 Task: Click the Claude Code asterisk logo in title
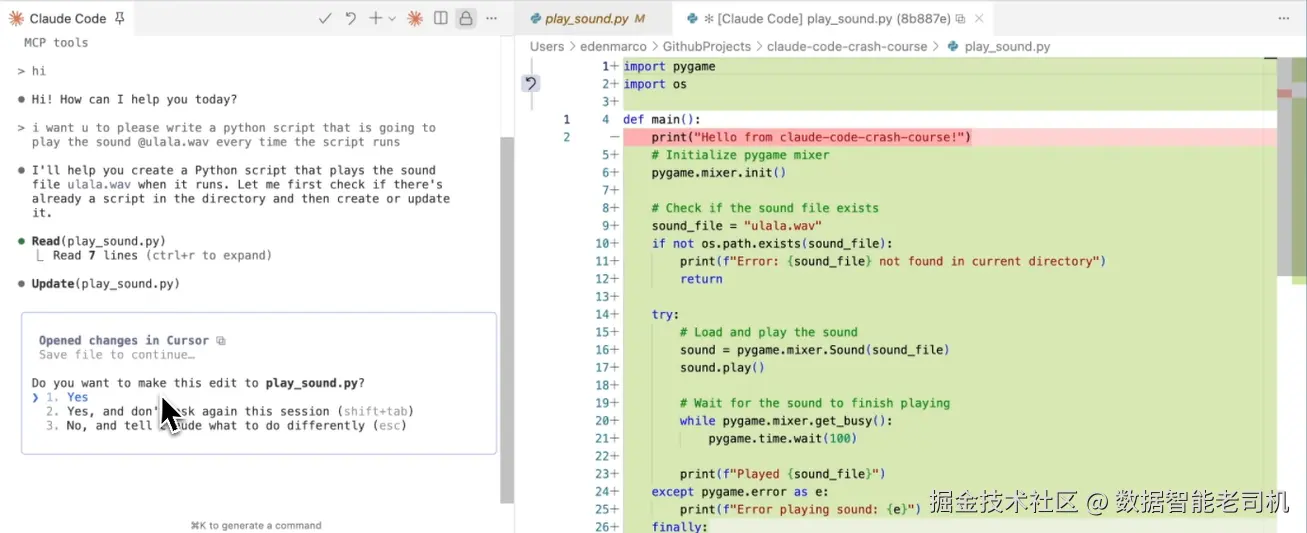[x=16, y=18]
